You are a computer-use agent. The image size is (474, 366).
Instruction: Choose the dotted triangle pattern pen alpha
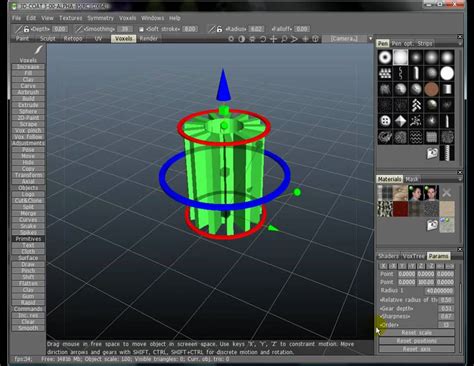click(x=385, y=73)
